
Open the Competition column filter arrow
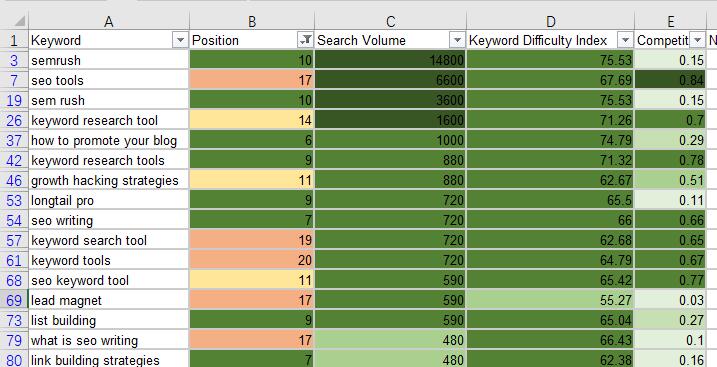click(x=697, y=41)
